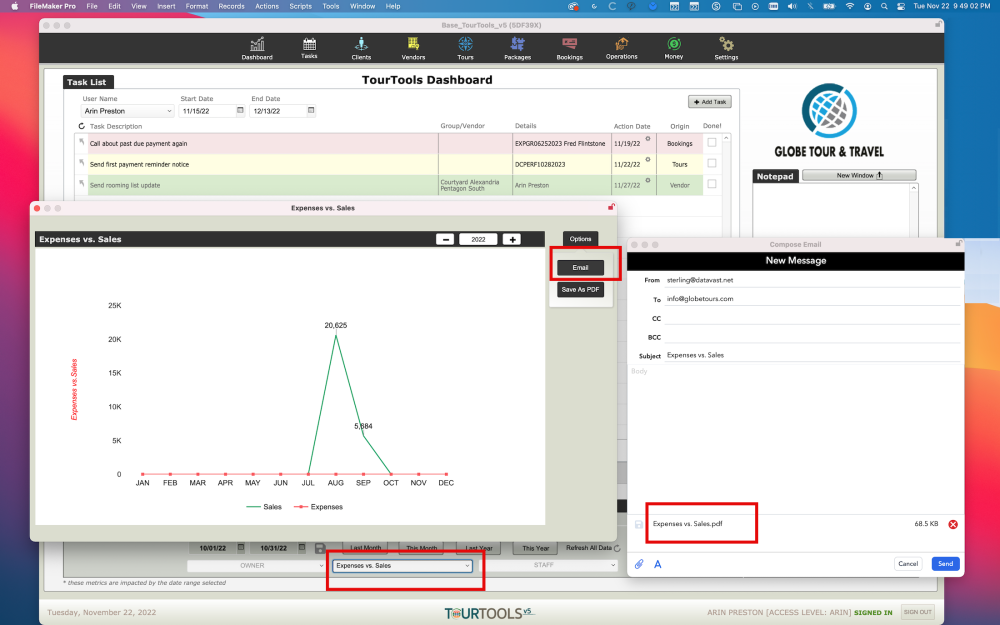Open the Clients section
The image size is (1000, 625).
(361, 47)
